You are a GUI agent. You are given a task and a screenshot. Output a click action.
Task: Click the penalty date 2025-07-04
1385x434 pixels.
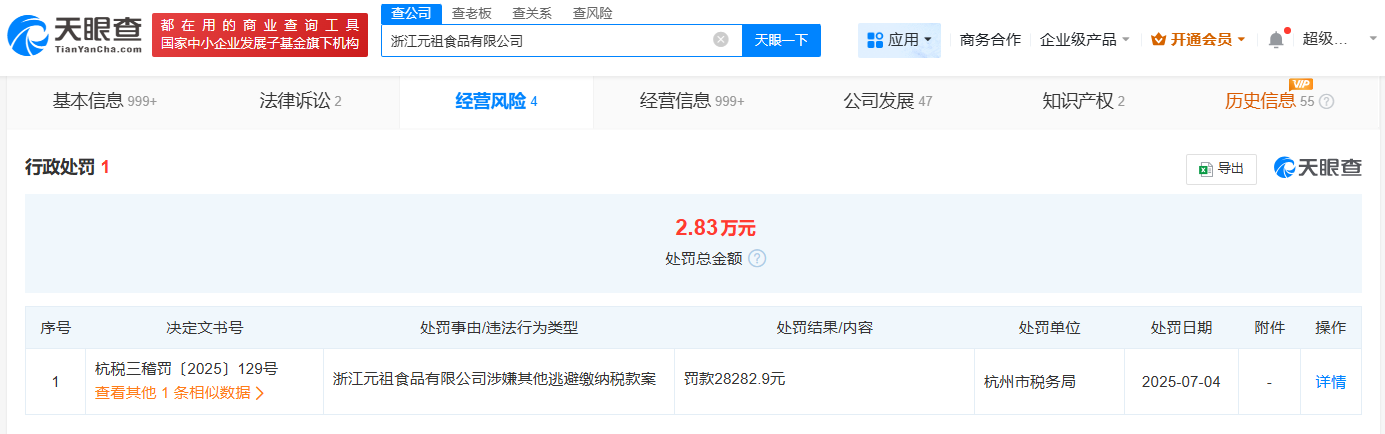point(1181,381)
